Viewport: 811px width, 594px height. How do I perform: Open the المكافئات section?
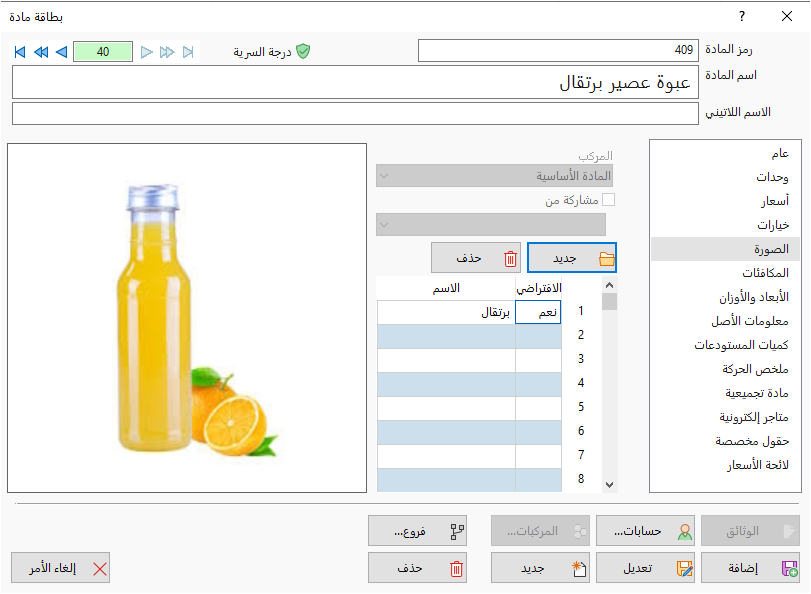726,273
